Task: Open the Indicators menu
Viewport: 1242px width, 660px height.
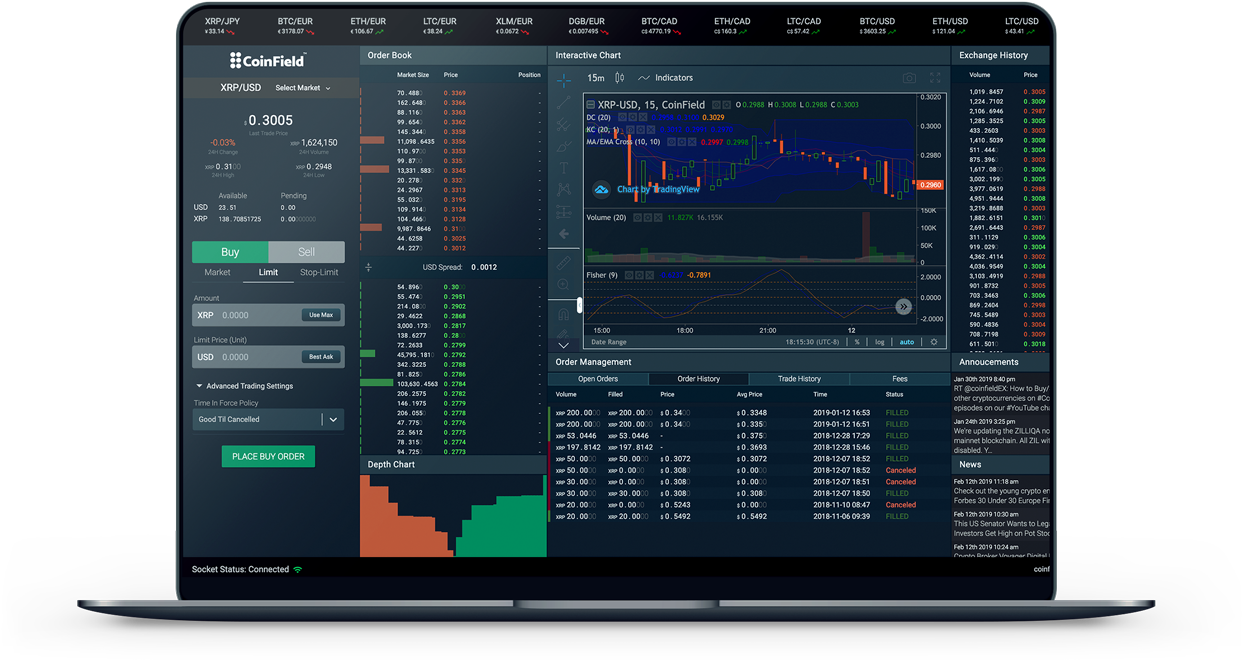Action: [665, 78]
